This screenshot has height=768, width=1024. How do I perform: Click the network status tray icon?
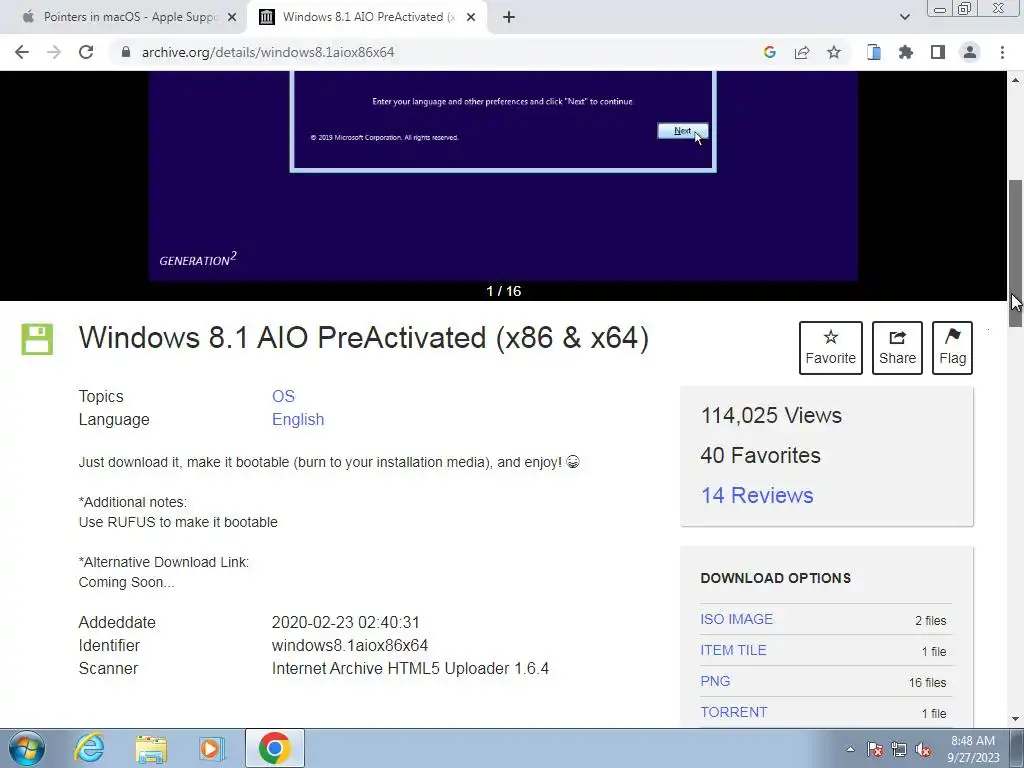[x=899, y=749]
